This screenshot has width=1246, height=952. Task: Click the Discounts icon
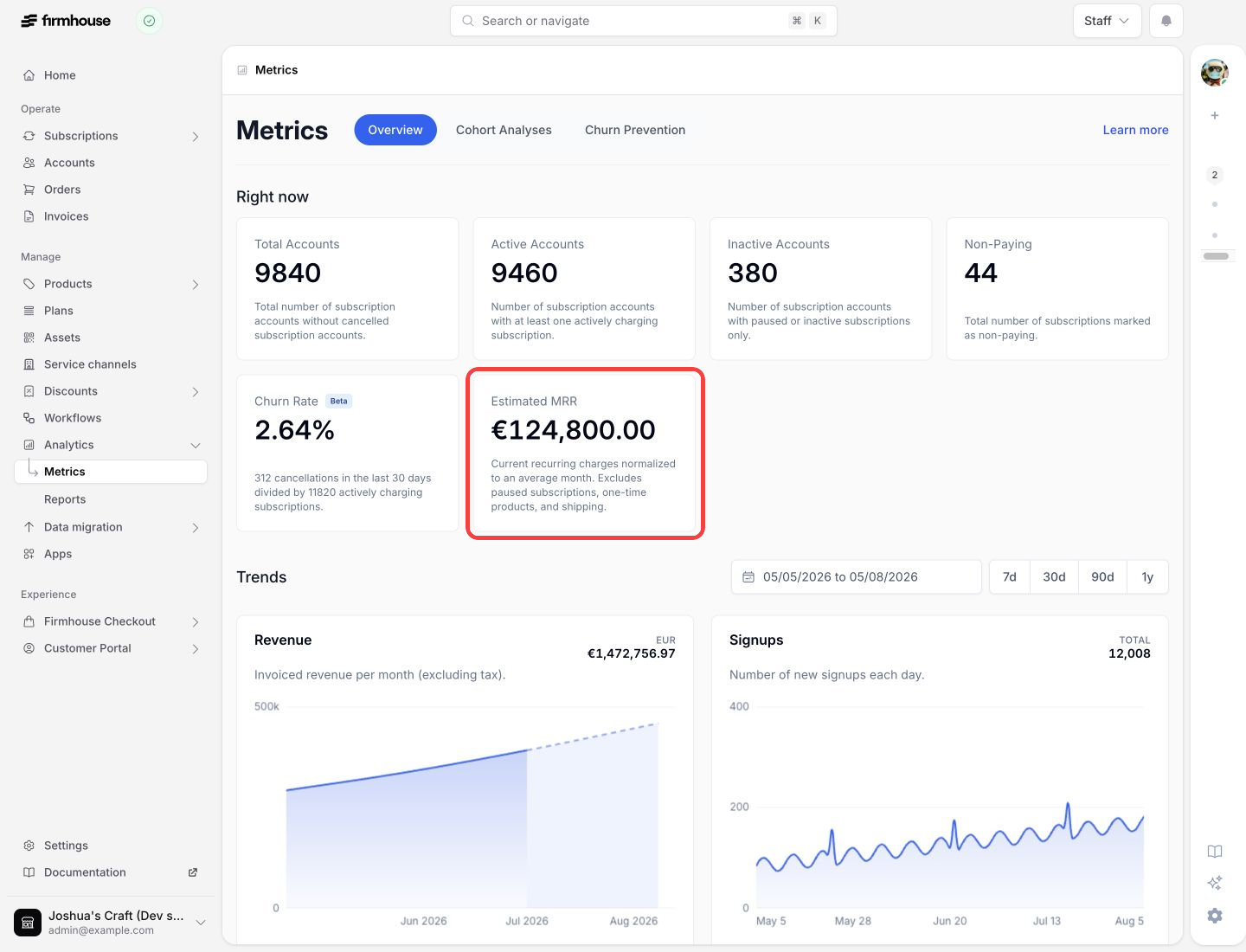click(x=29, y=391)
